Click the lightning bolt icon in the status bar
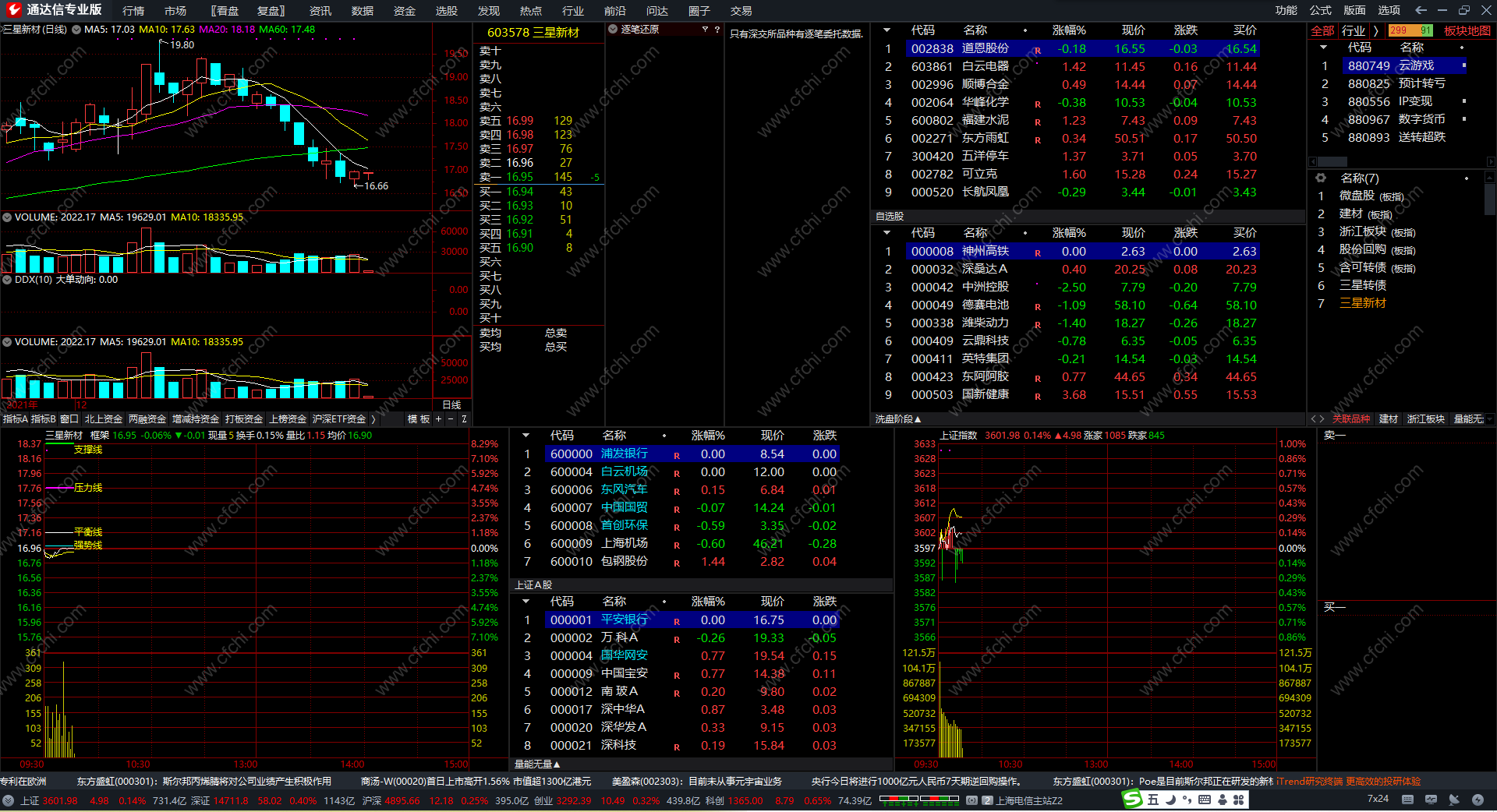Screen dimensions: 1497x812 pos(1478,800)
